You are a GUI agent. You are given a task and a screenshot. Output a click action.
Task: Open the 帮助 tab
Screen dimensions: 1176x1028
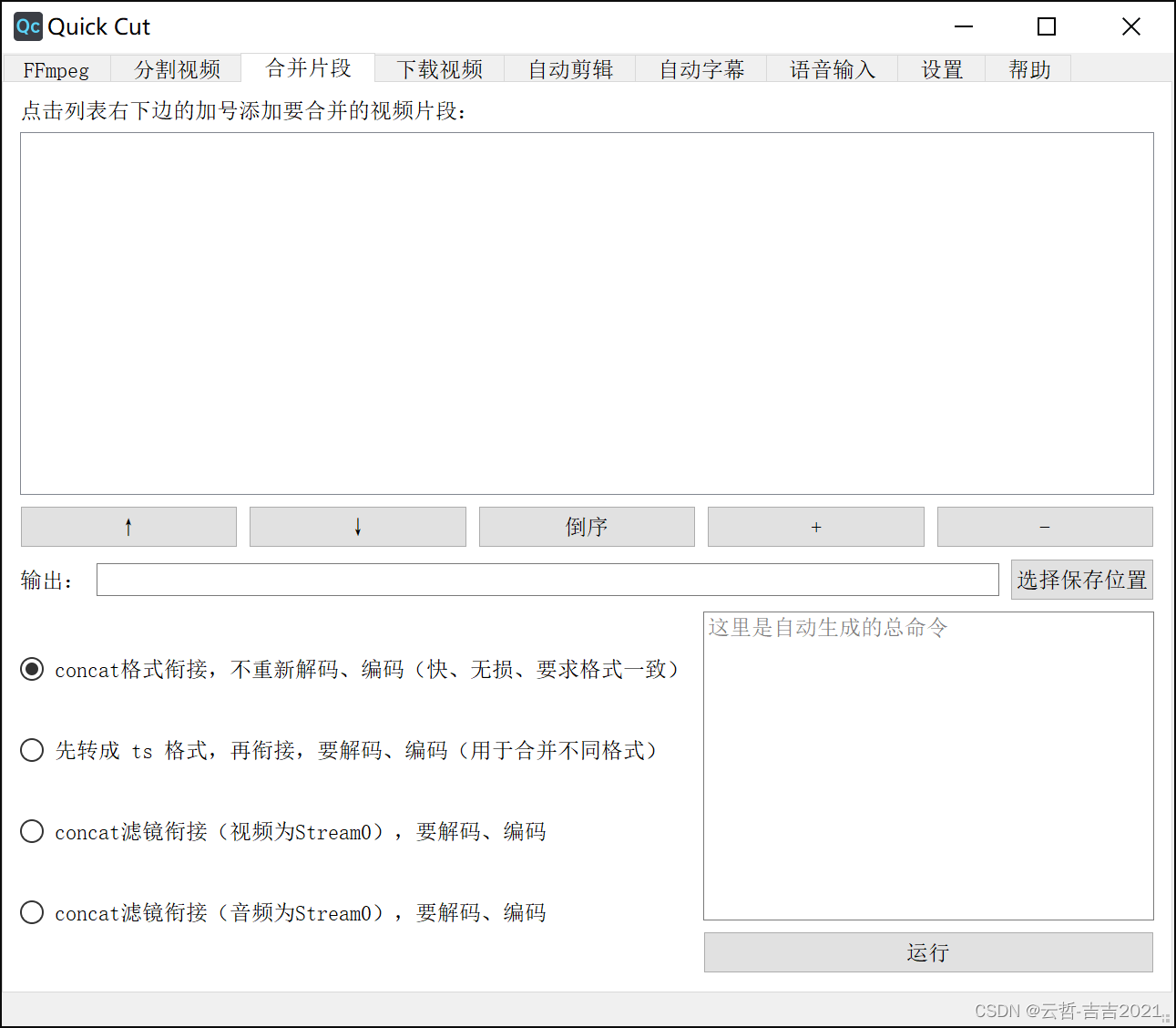click(1028, 69)
